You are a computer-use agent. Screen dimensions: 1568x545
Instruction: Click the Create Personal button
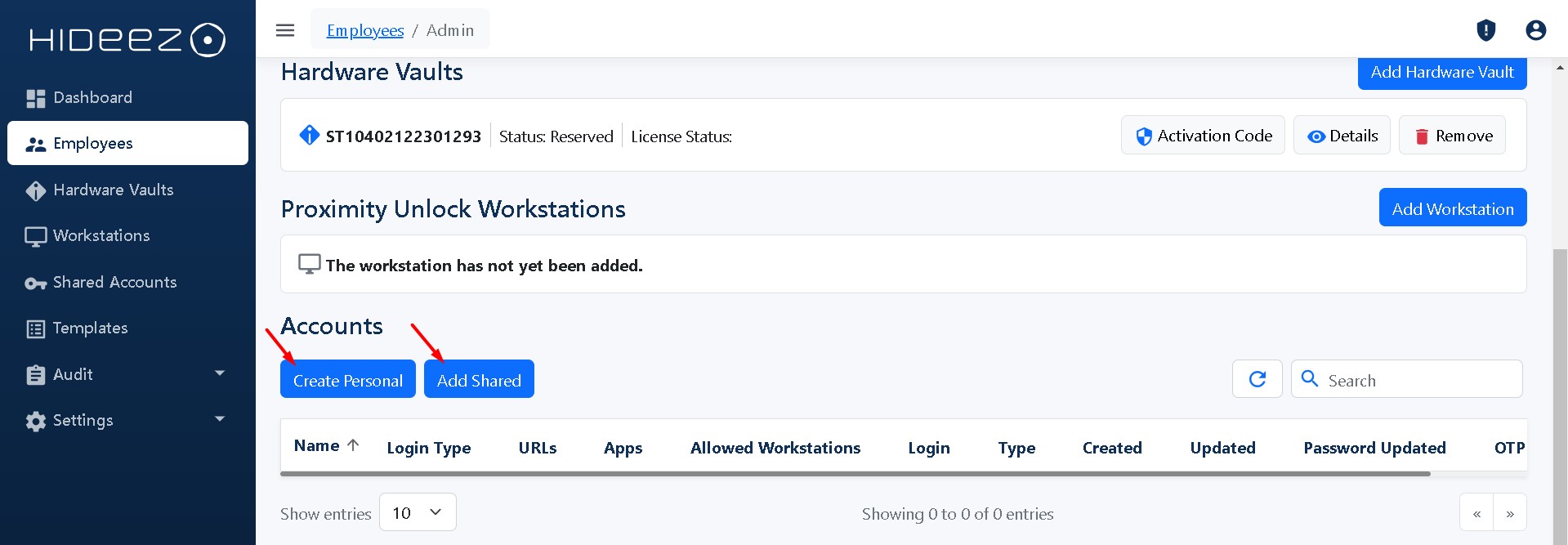click(x=347, y=380)
